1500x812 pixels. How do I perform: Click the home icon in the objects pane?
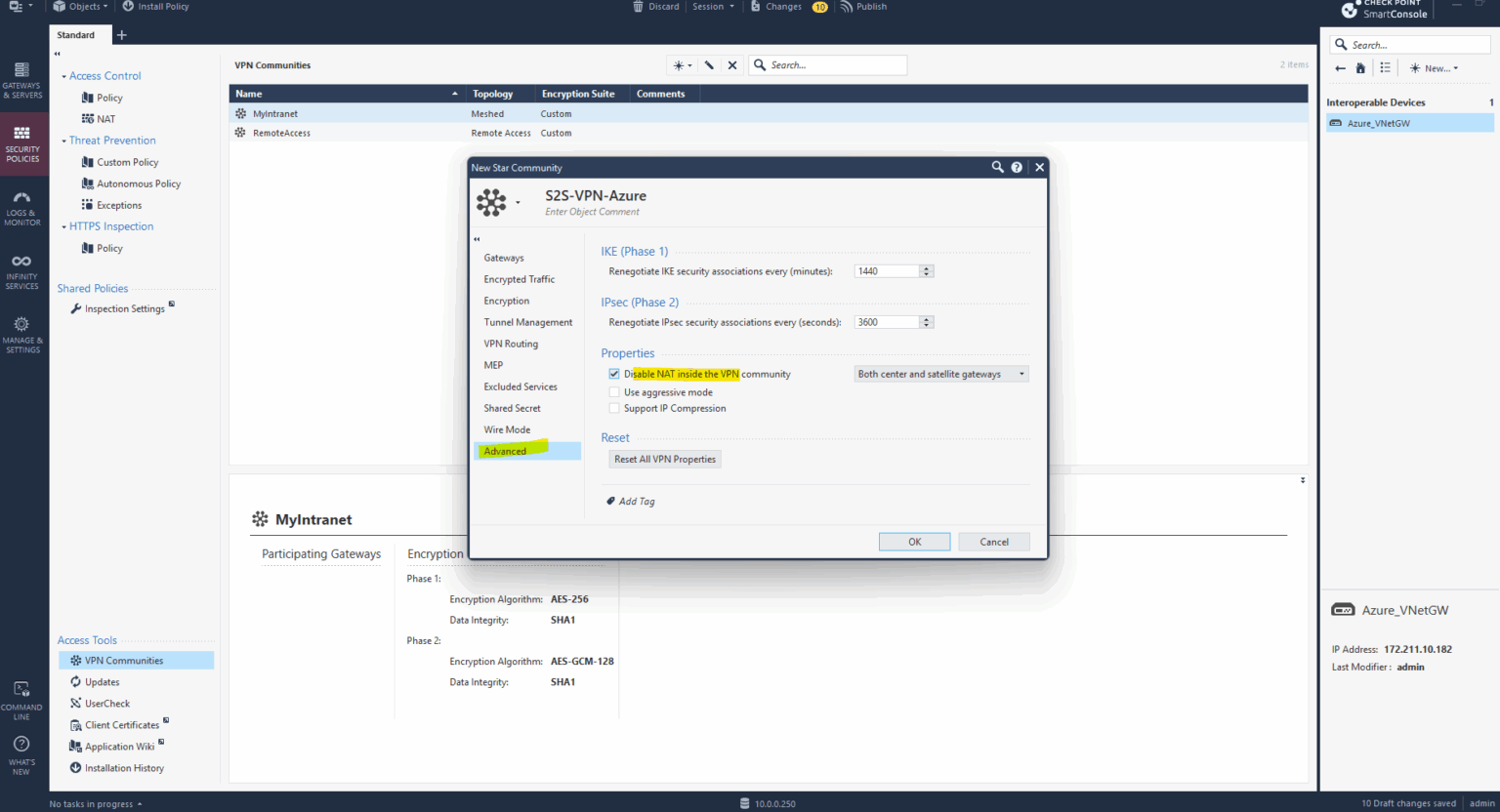1360,67
